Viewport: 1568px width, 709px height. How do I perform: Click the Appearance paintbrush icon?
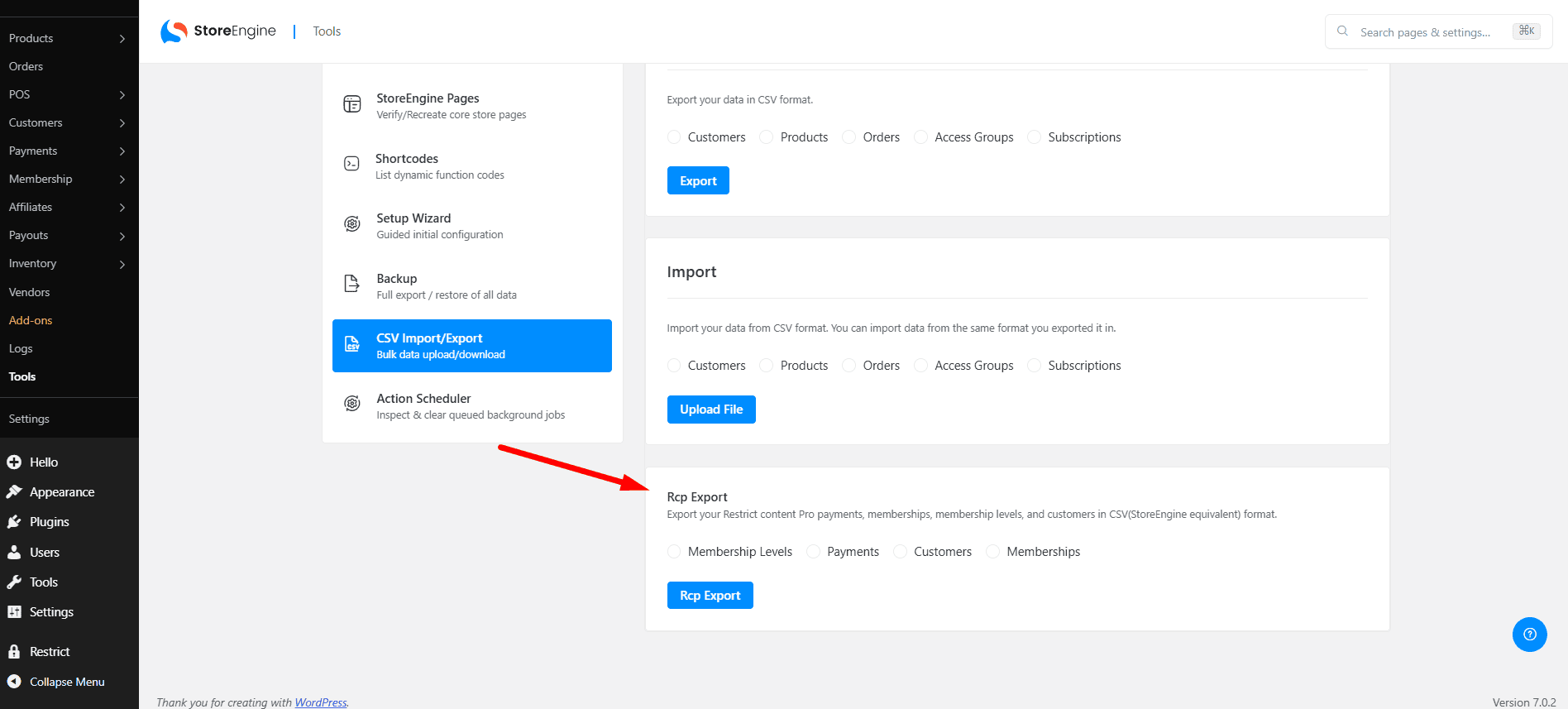coord(14,492)
